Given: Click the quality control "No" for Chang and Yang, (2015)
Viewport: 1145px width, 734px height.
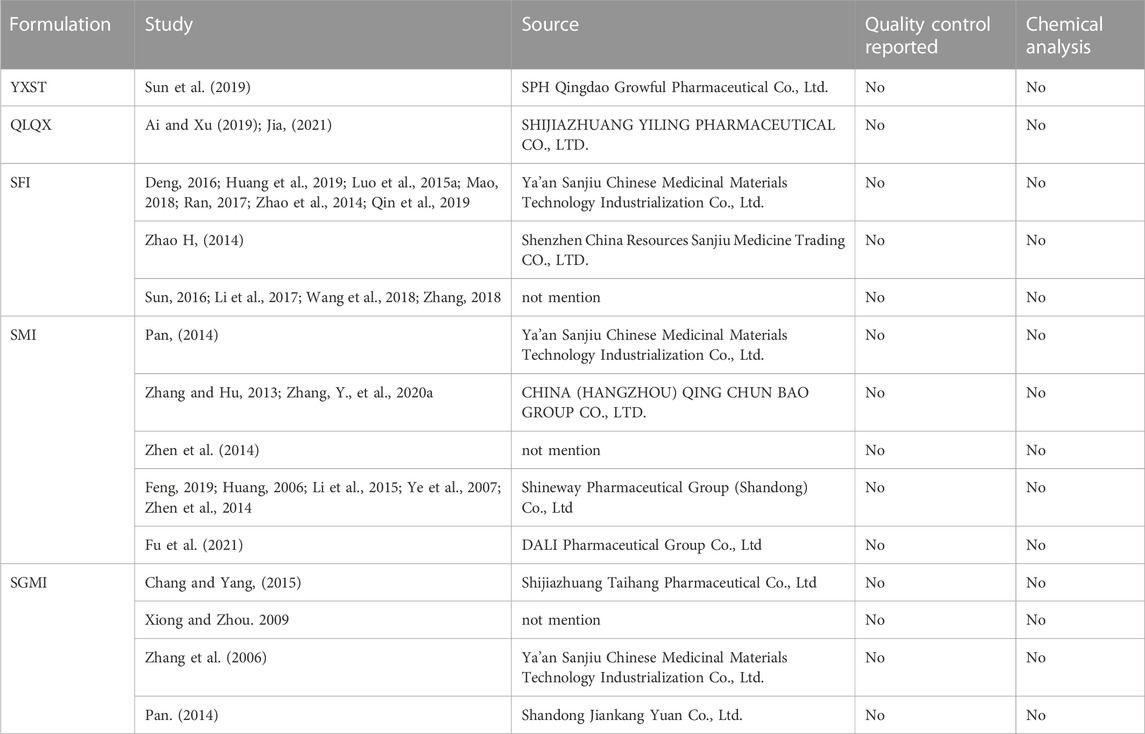Looking at the screenshot, I should (x=875, y=583).
